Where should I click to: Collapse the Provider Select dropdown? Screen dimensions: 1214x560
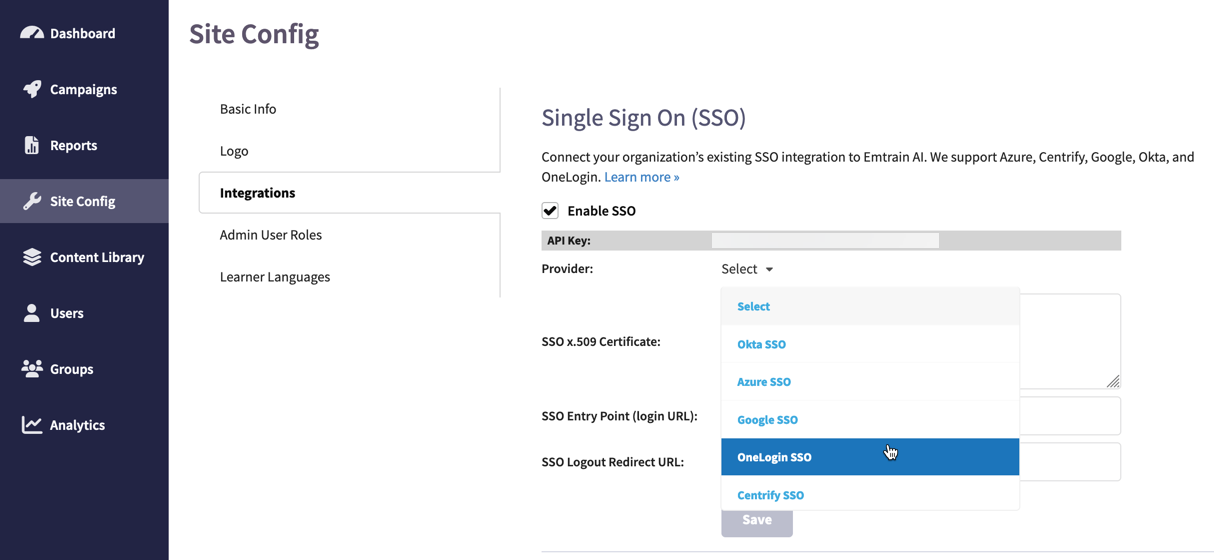click(747, 269)
